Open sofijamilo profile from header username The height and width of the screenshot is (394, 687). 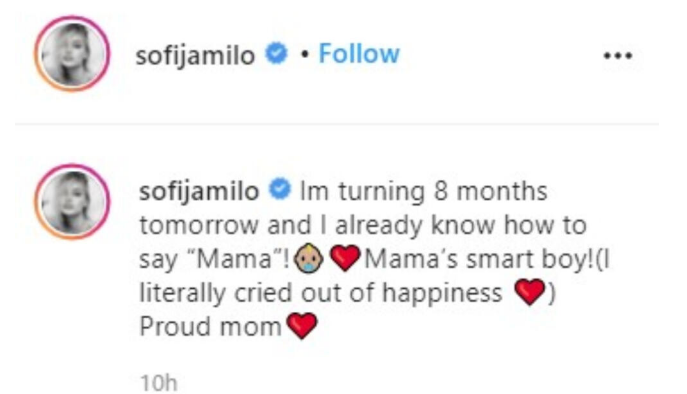[x=195, y=56]
